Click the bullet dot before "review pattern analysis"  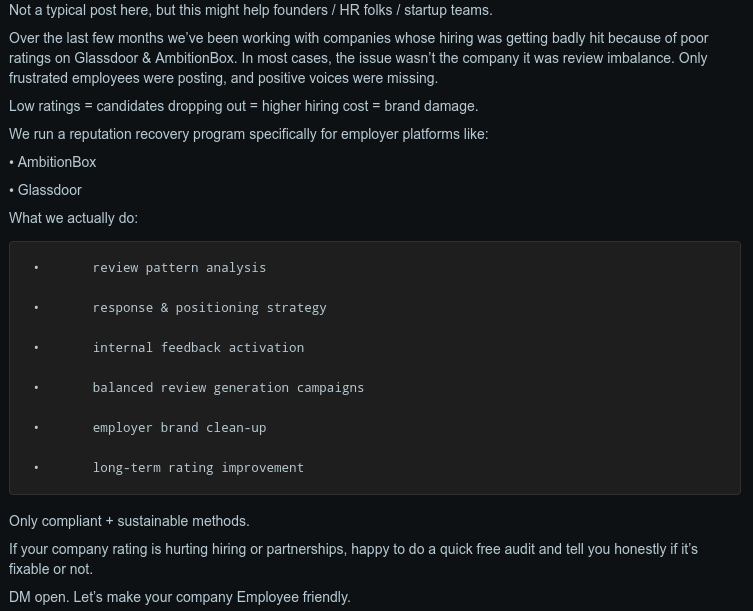coord(36,268)
